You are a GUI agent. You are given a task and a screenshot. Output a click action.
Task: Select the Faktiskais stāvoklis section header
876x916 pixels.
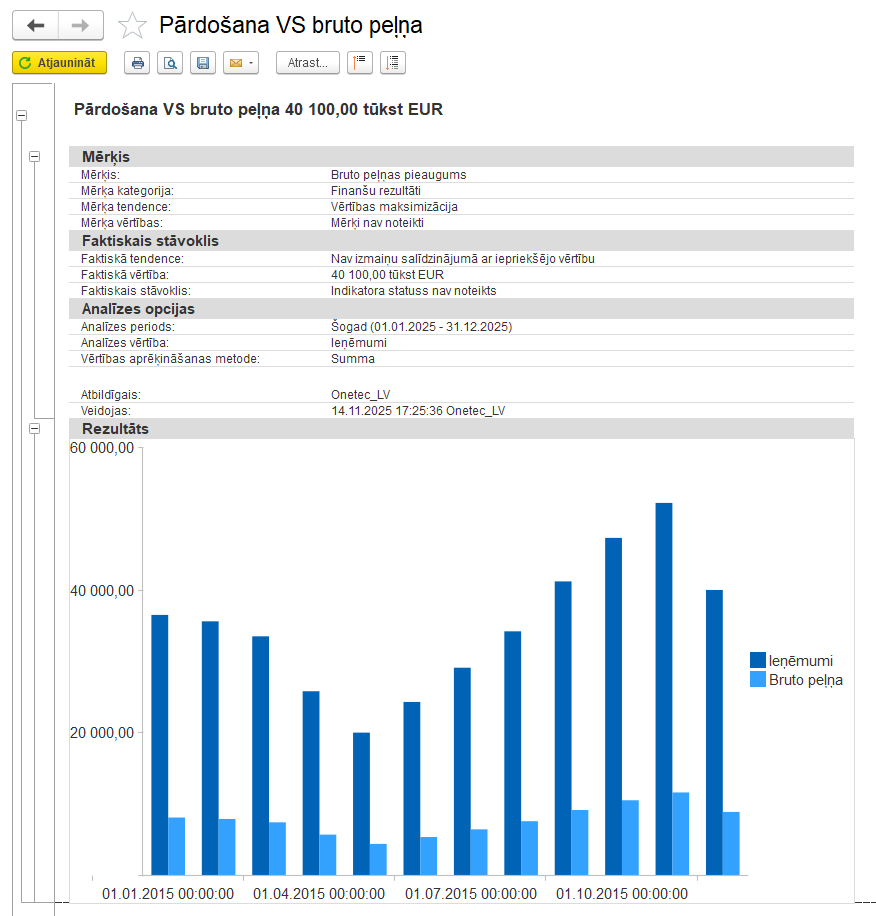(x=150, y=241)
